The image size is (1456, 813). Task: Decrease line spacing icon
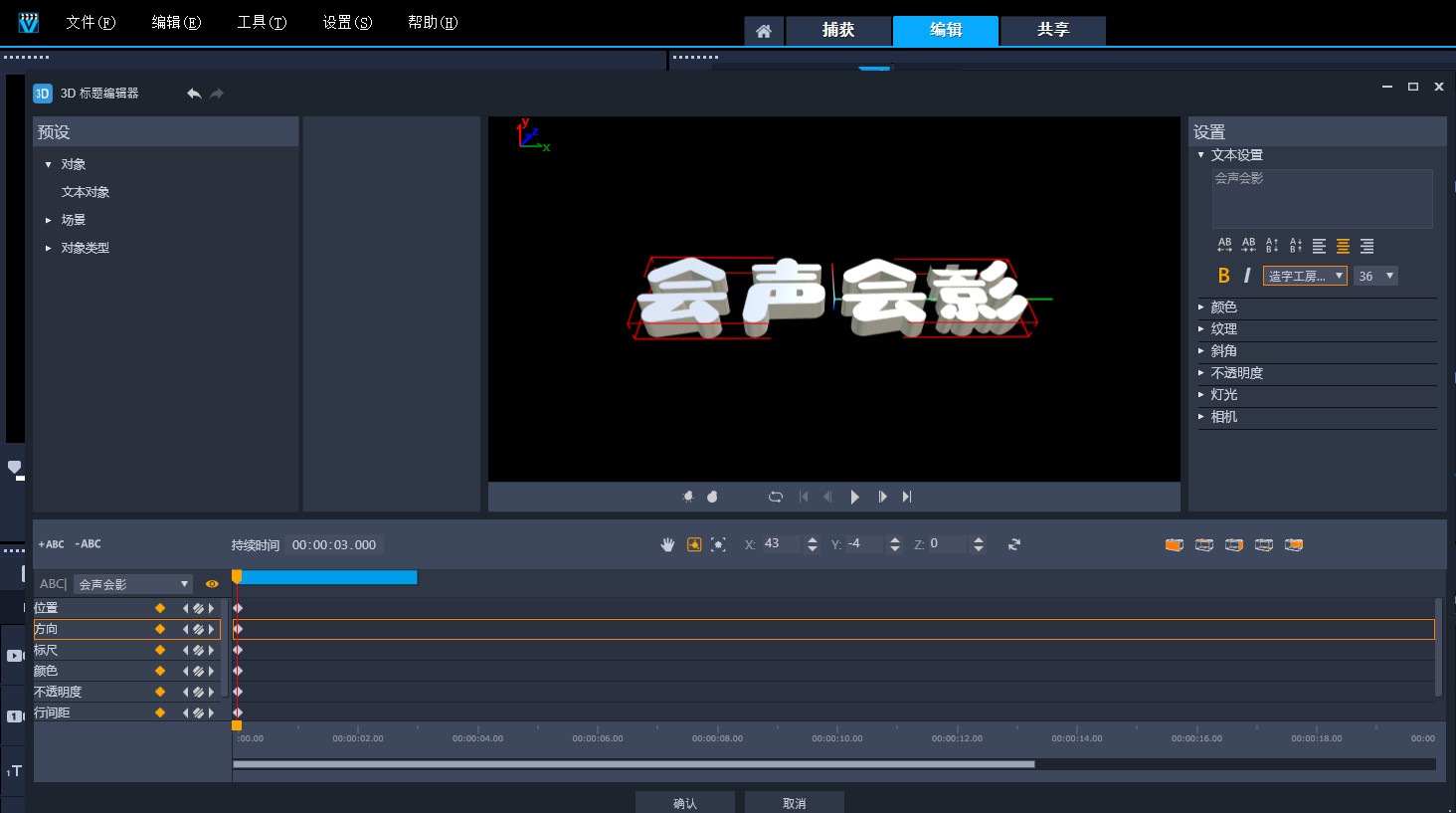(1296, 245)
